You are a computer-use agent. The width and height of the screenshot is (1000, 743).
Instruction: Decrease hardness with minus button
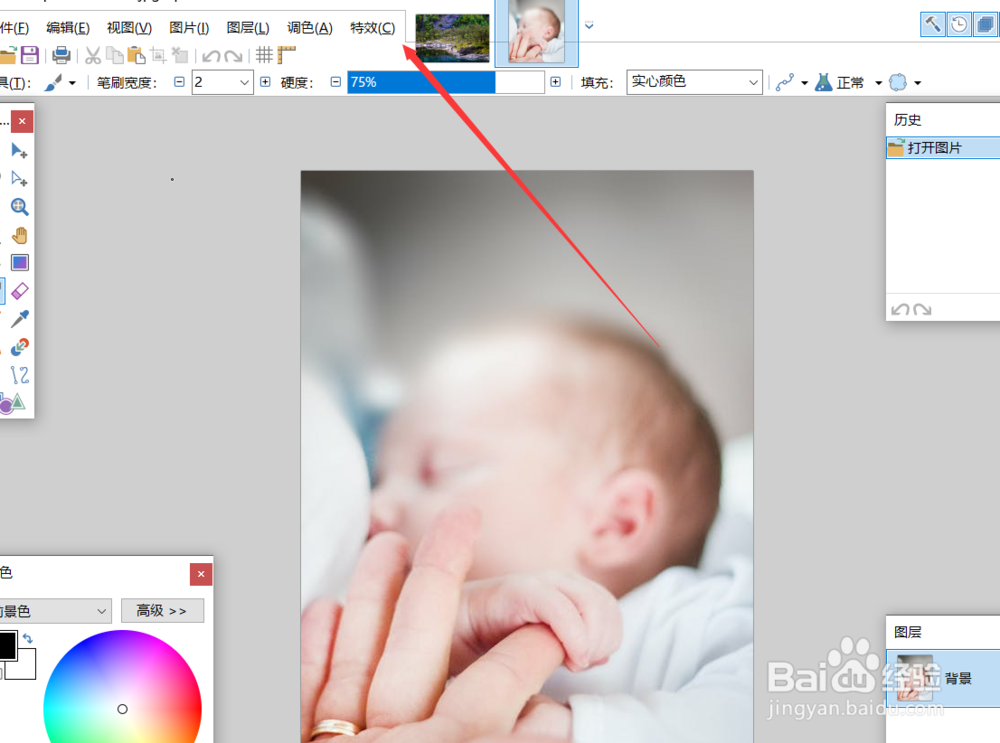pyautogui.click(x=335, y=82)
